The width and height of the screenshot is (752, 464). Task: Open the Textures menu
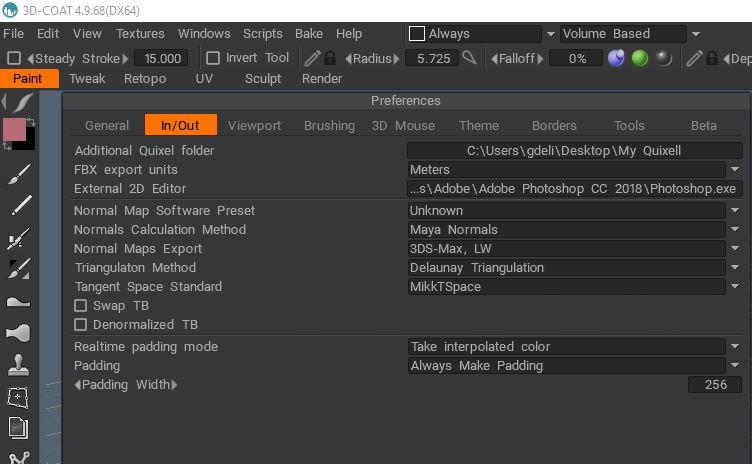tap(140, 34)
